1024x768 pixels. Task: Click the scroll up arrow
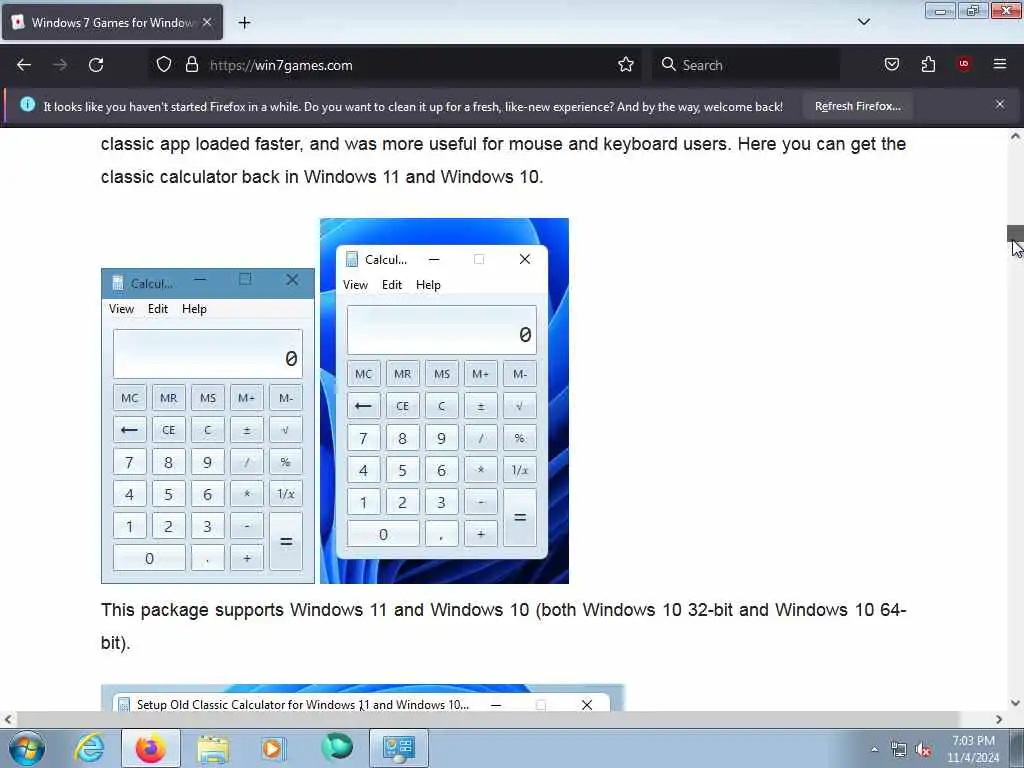[1015, 137]
